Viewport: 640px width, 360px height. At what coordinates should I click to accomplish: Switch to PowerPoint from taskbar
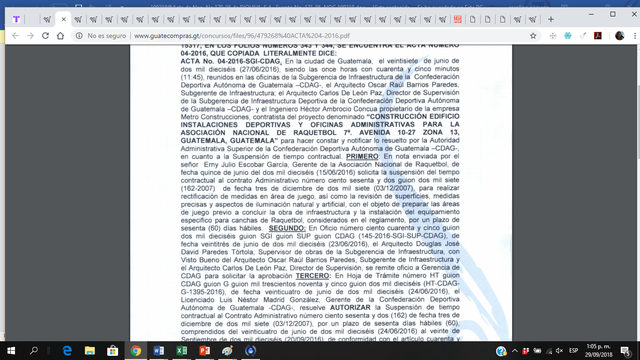click(x=204, y=351)
